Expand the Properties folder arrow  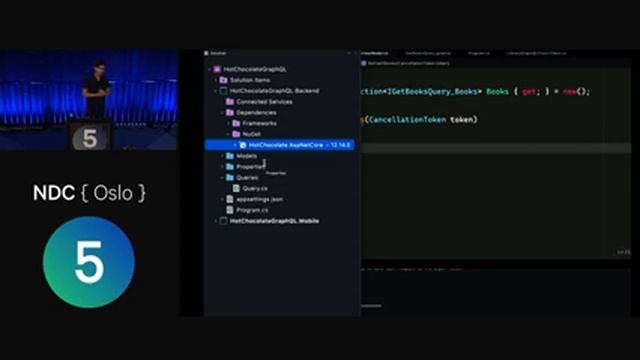click(x=222, y=167)
